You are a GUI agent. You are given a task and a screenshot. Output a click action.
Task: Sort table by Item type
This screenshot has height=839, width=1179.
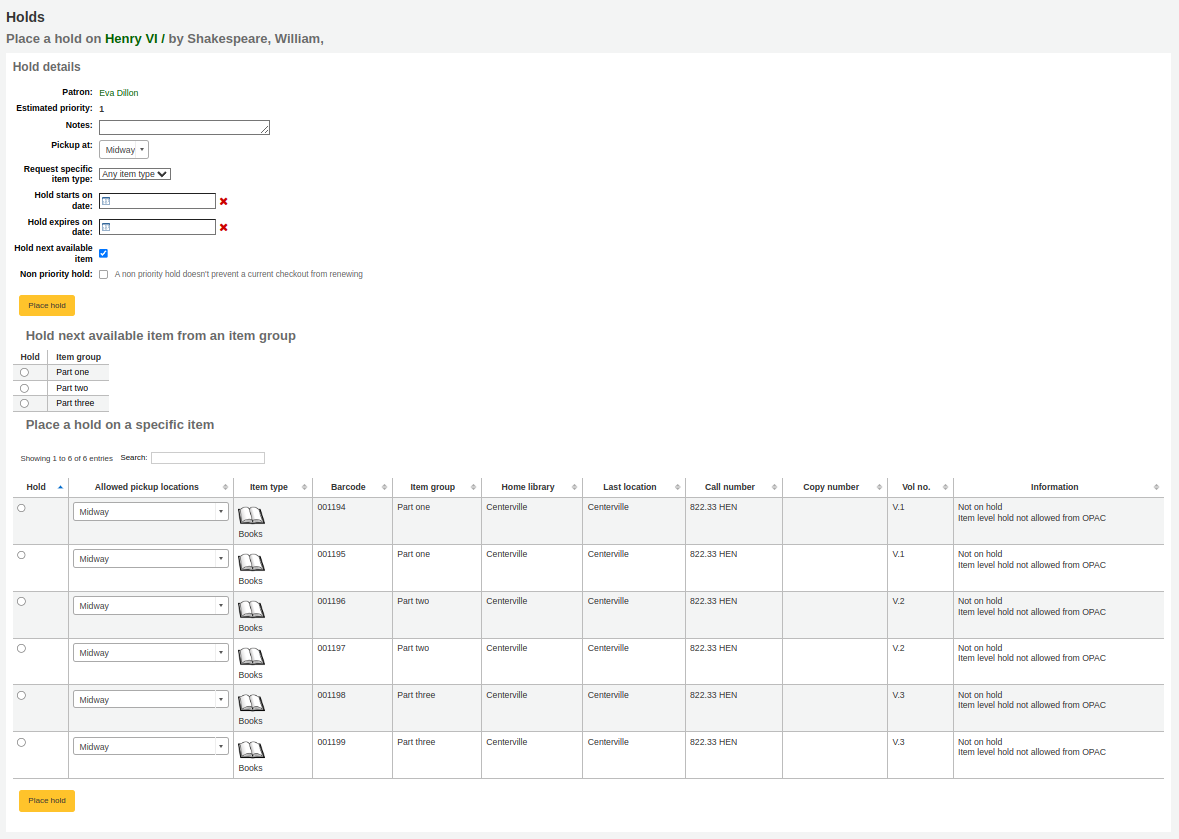(273, 487)
